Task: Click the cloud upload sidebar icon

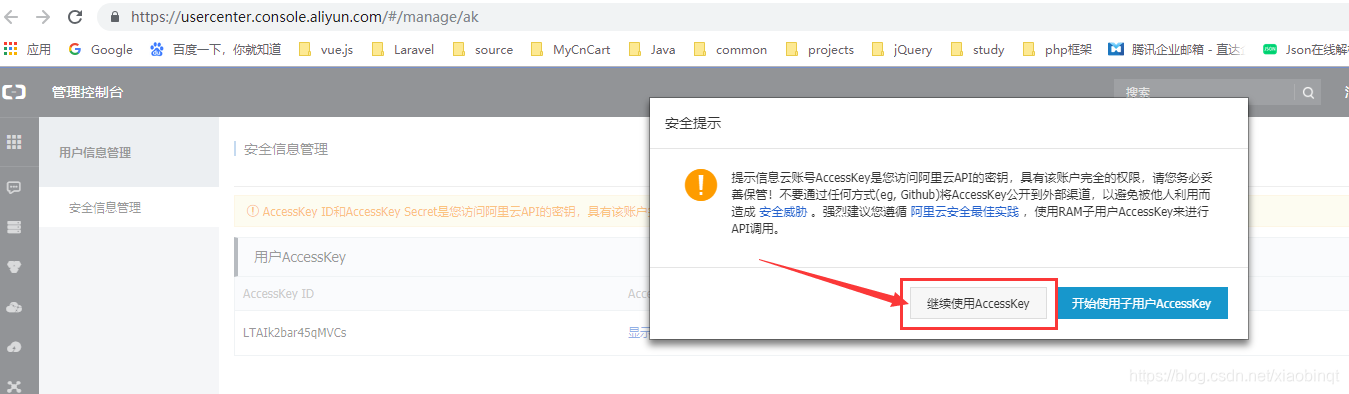Action: [14, 347]
